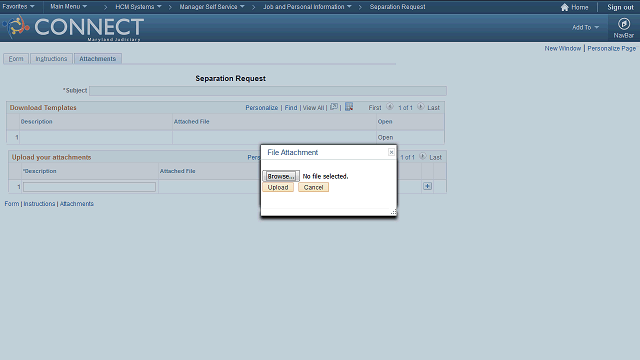The height and width of the screenshot is (360, 640).
Task: Select the Attachments tab
Action: click(98, 59)
